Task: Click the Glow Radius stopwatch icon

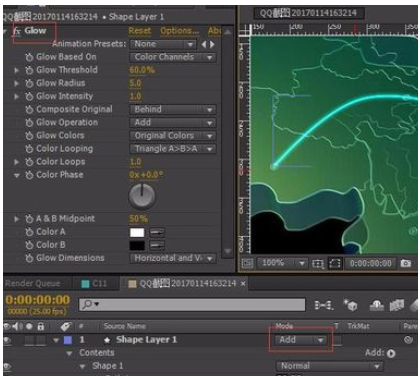Action: (x=29, y=83)
